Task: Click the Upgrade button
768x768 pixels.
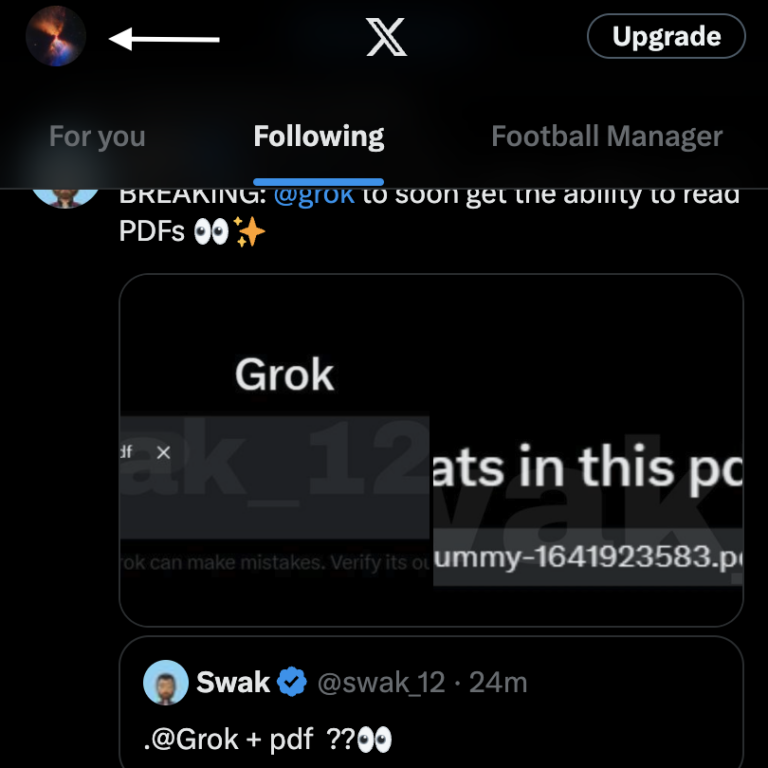Action: click(666, 37)
